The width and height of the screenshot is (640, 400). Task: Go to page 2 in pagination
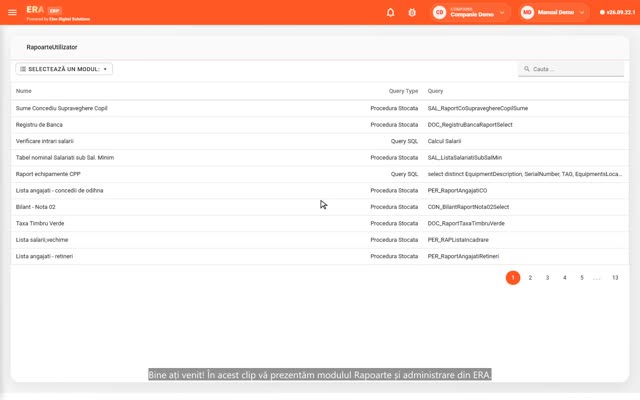530,278
